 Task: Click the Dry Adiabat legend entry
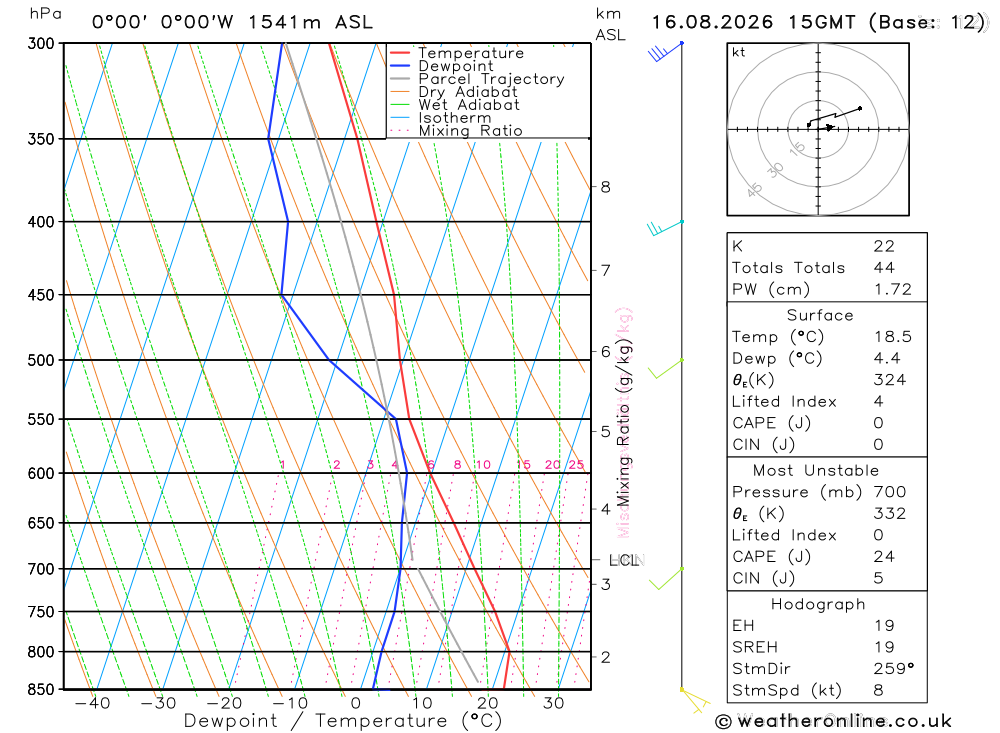pyautogui.click(x=467, y=92)
